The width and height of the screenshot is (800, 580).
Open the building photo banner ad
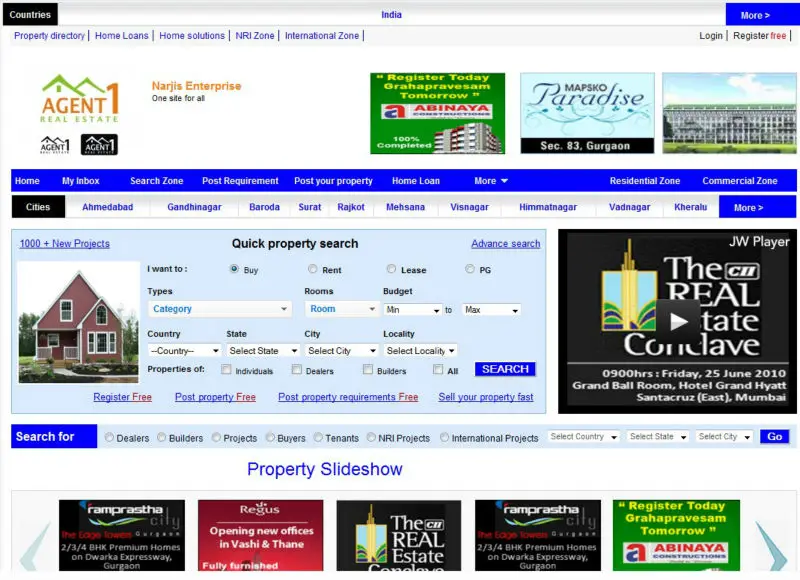pyautogui.click(x=730, y=113)
